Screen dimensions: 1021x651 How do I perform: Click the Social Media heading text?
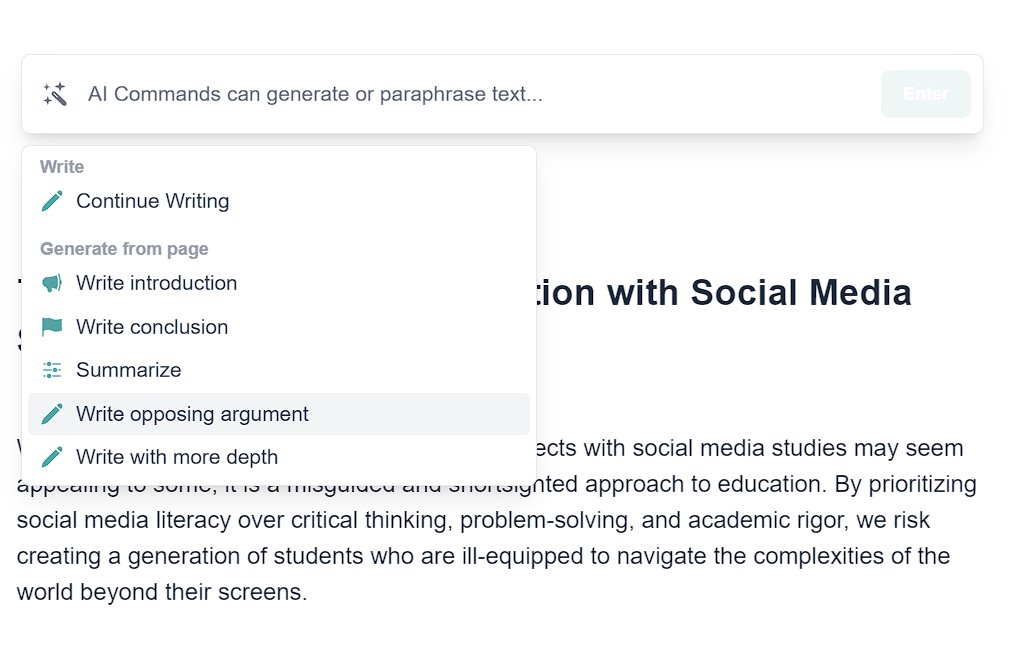pyautogui.click(x=800, y=292)
